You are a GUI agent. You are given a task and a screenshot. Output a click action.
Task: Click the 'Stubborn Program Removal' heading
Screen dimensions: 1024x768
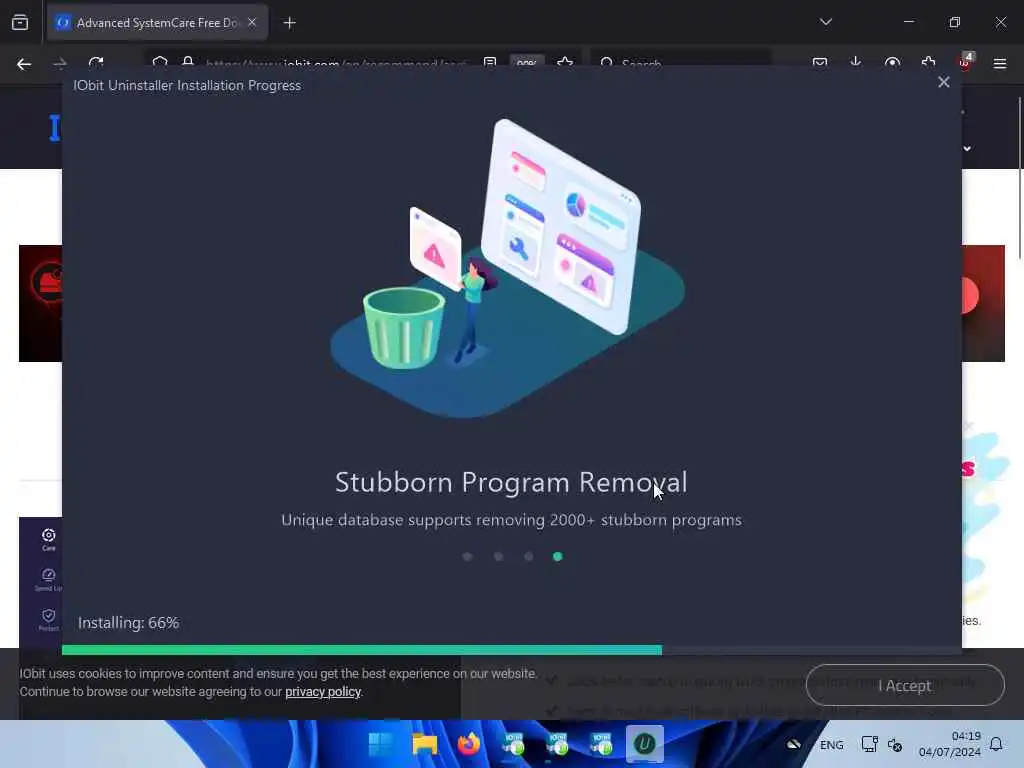[x=511, y=483]
